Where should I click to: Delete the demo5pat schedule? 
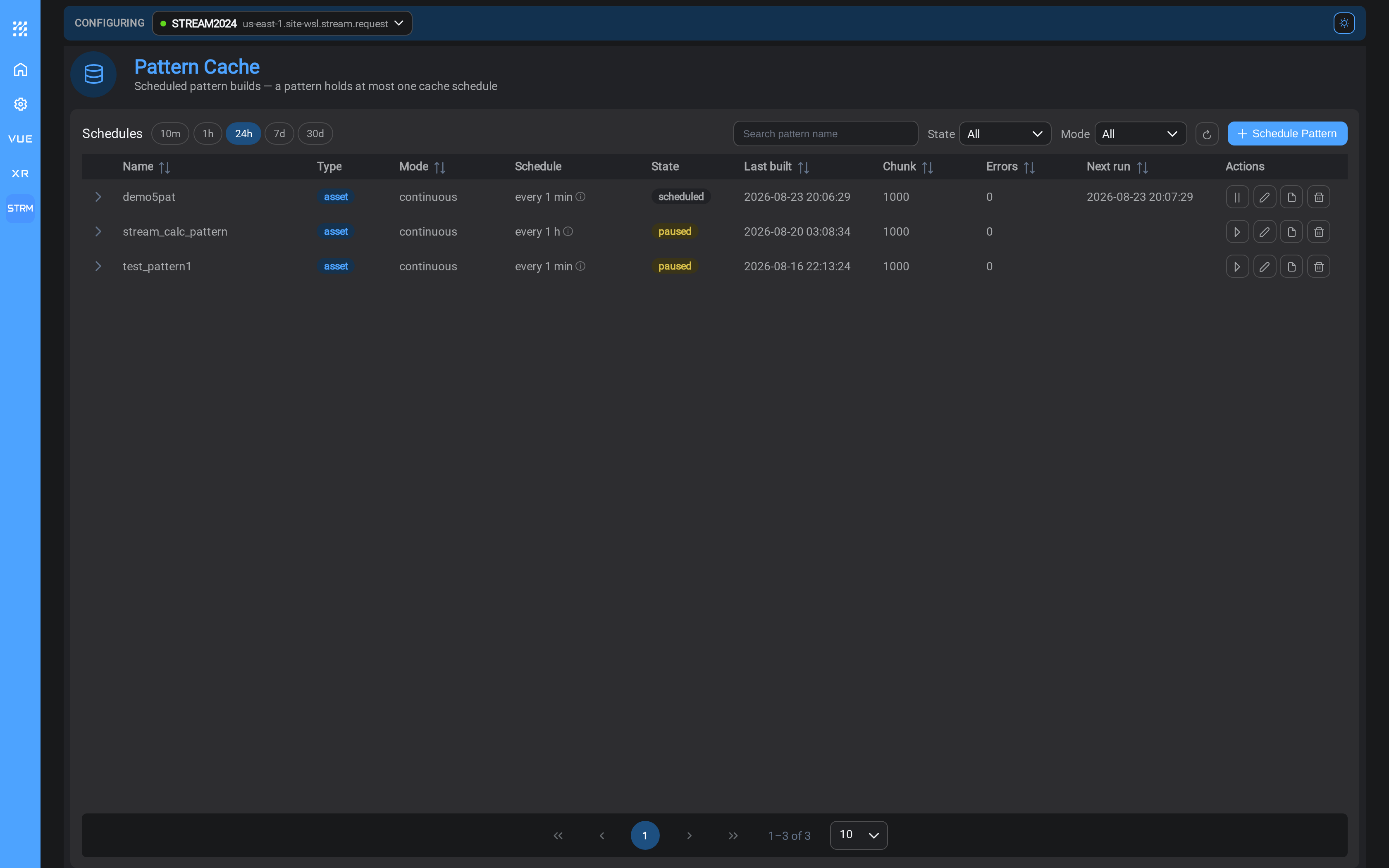tap(1318, 197)
